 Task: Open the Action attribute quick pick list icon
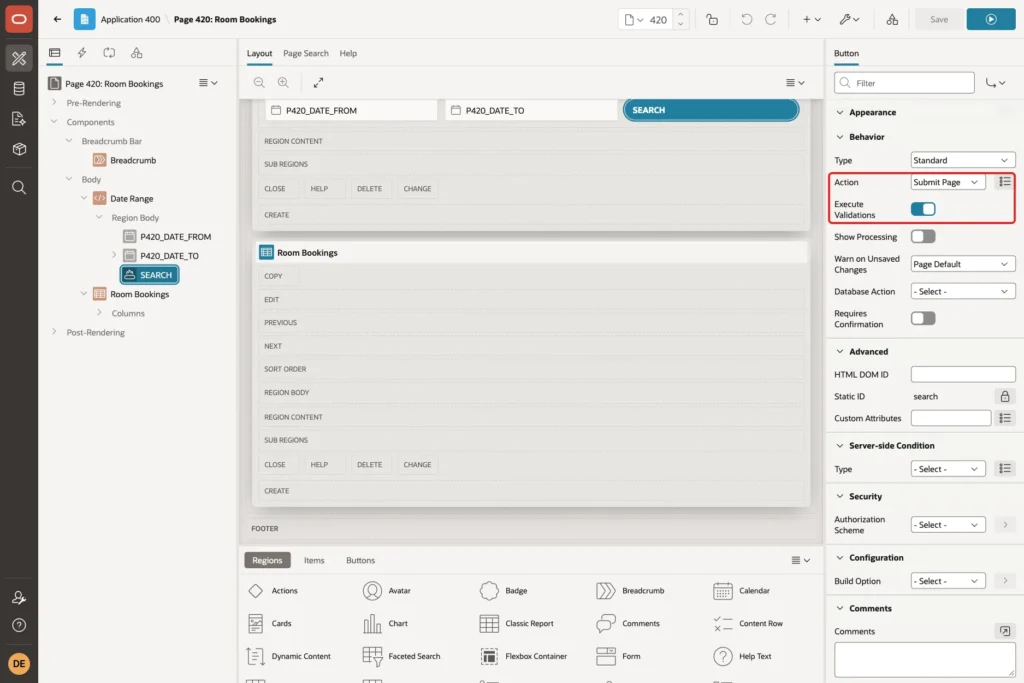coord(1005,182)
